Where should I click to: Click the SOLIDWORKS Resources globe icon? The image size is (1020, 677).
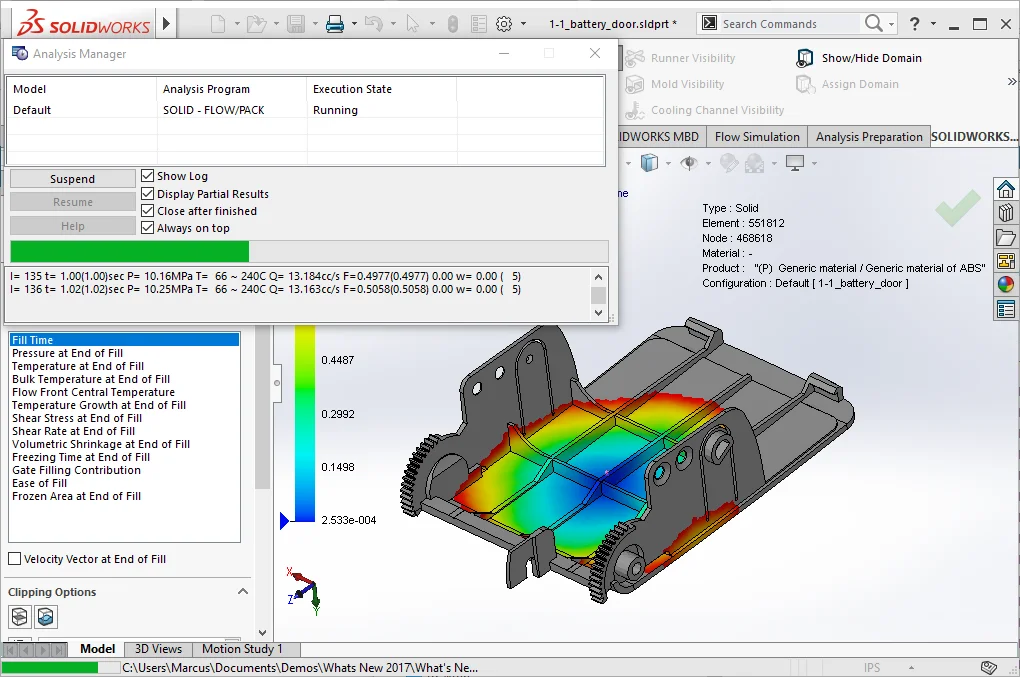tap(1007, 283)
